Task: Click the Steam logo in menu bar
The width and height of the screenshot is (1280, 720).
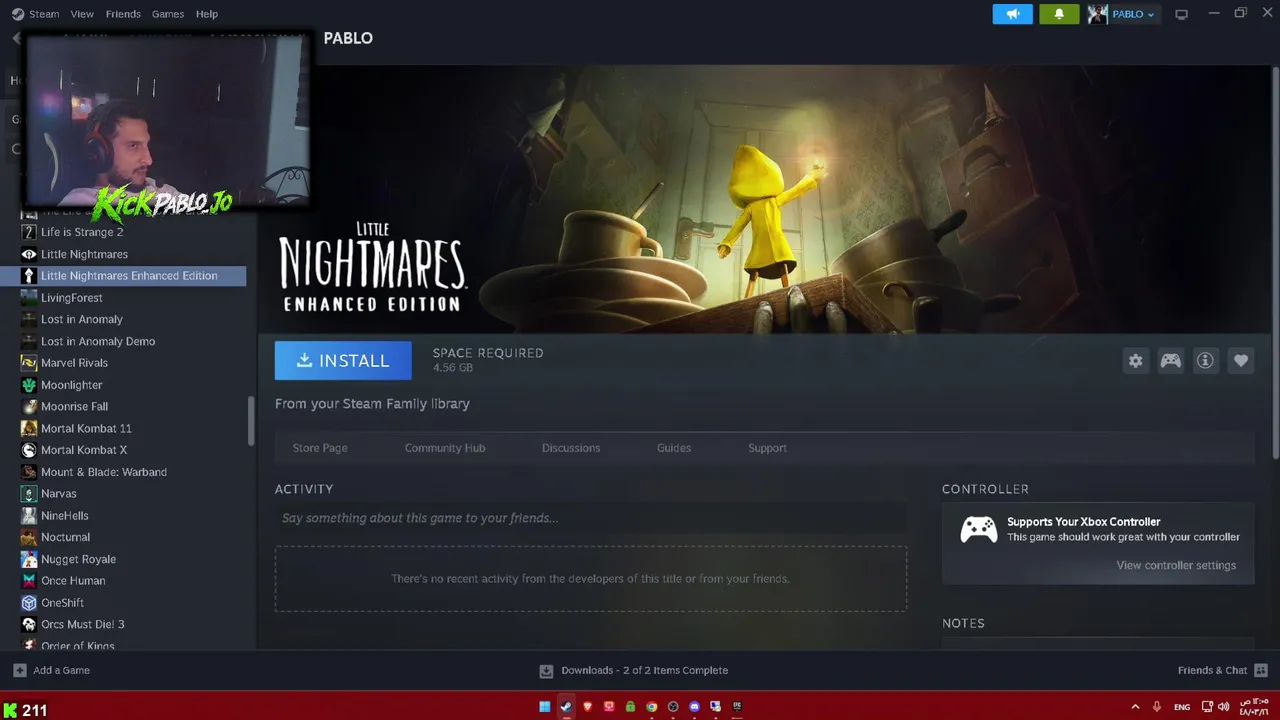Action: tap(18, 14)
